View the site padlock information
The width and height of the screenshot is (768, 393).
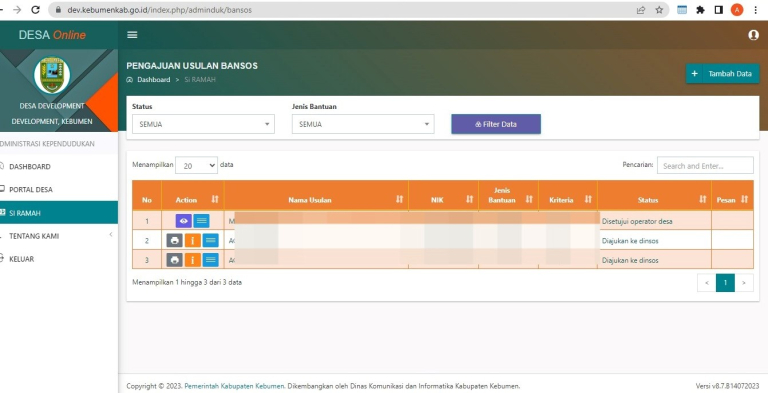click(x=59, y=10)
